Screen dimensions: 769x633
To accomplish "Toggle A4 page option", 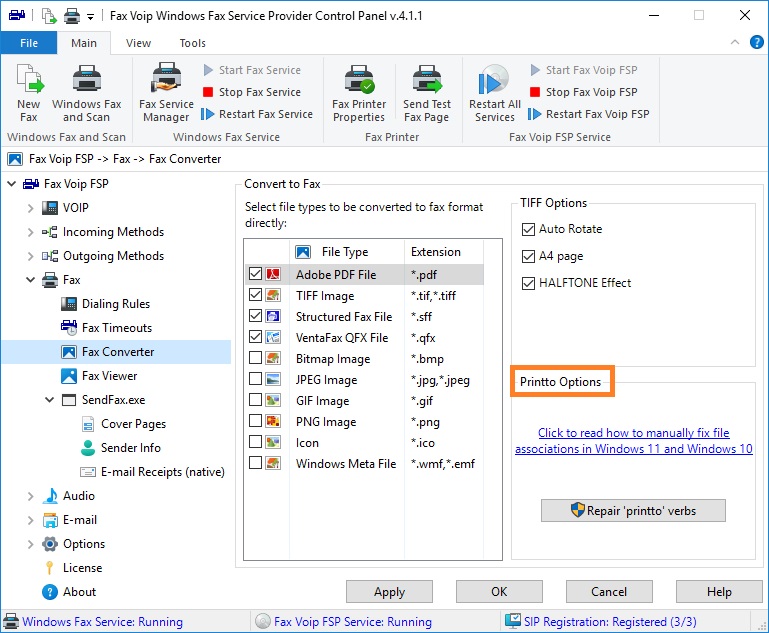I will (x=528, y=256).
